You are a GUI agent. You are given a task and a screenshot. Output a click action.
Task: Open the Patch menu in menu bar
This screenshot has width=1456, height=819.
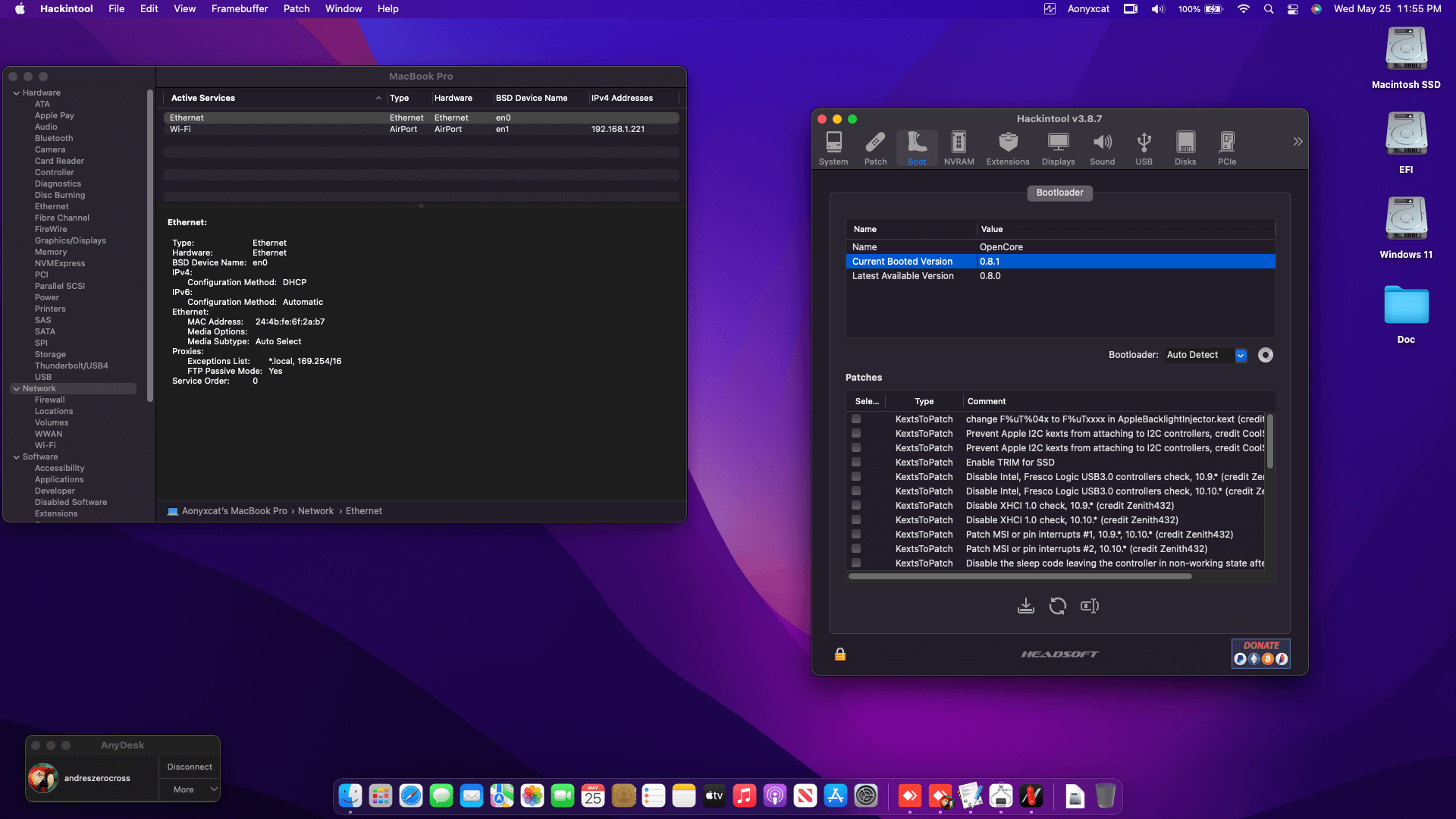297,9
